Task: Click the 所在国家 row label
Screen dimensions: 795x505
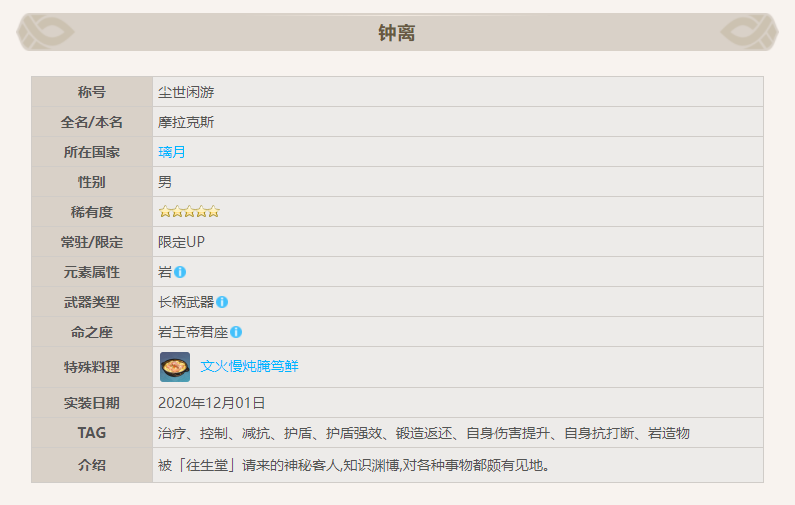Action: 92,152
